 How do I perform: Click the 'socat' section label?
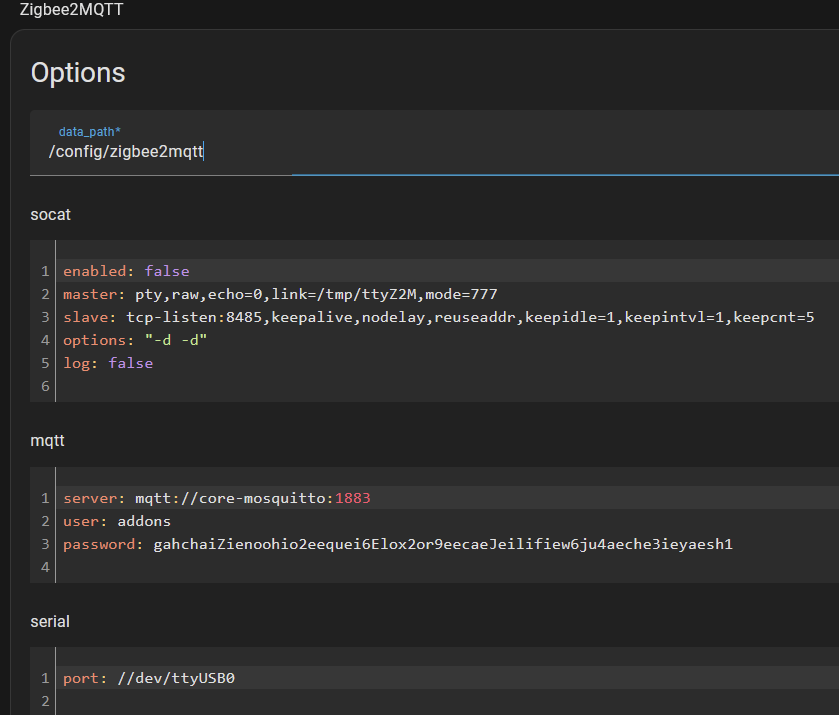tap(51, 214)
